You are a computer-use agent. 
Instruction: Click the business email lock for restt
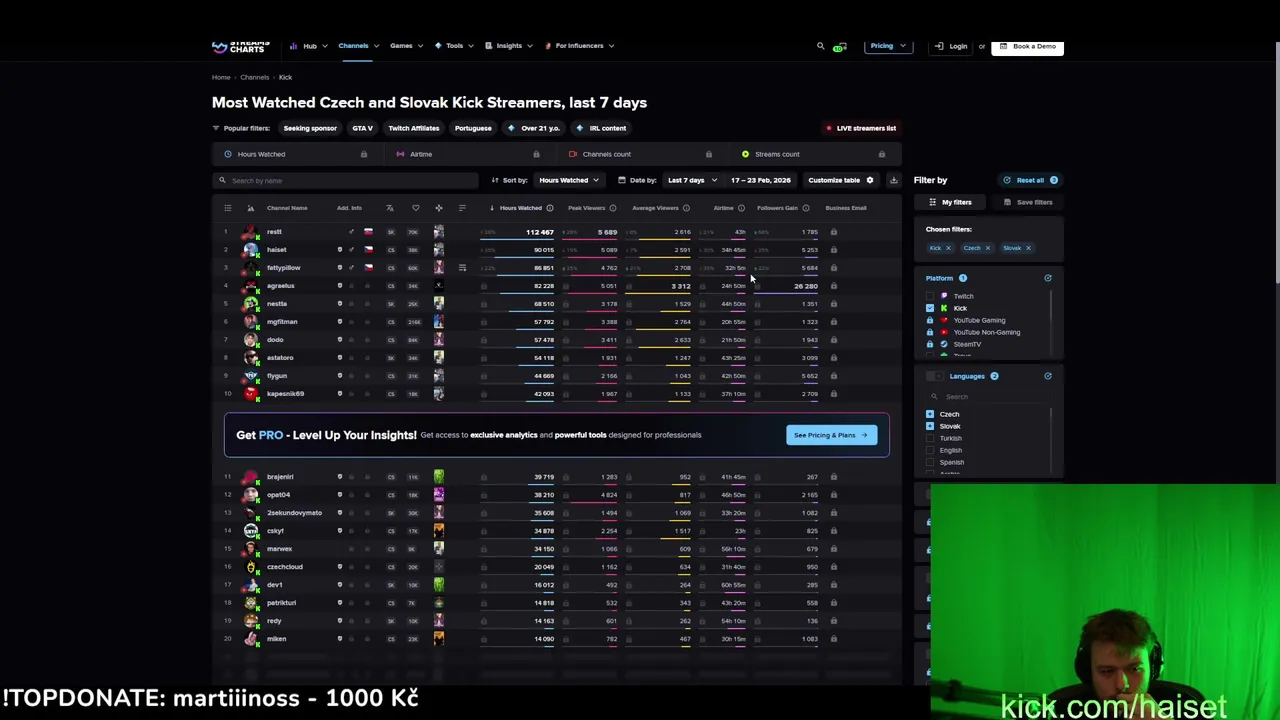(833, 232)
